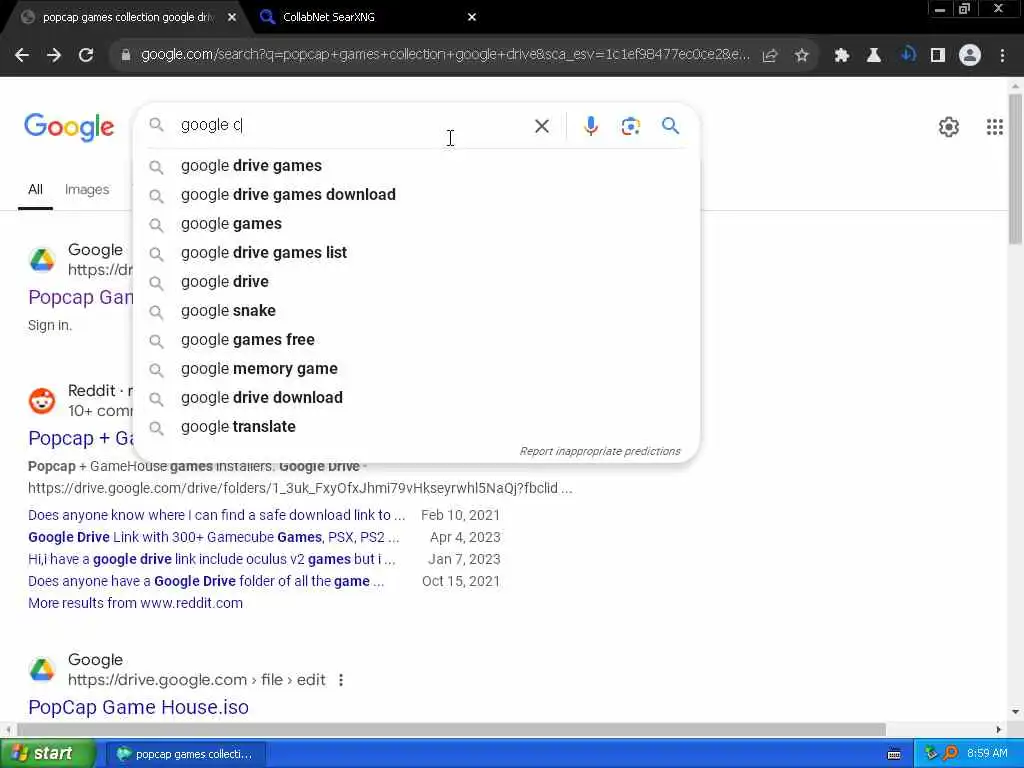Choose suggestion 'google drive download'
Image resolution: width=1024 pixels, height=768 pixels.
[x=416, y=398]
